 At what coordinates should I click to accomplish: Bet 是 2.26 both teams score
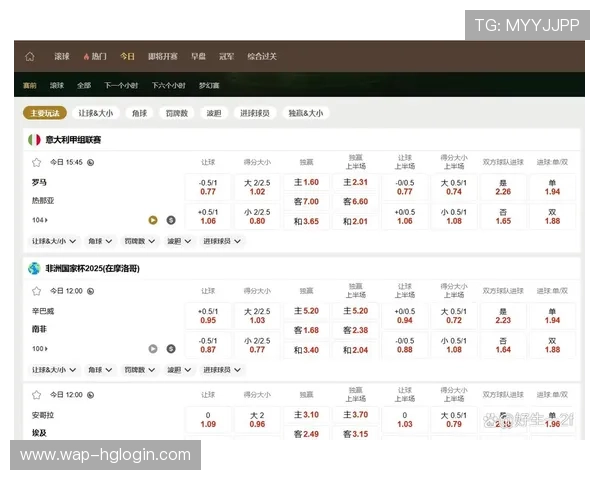click(x=503, y=187)
